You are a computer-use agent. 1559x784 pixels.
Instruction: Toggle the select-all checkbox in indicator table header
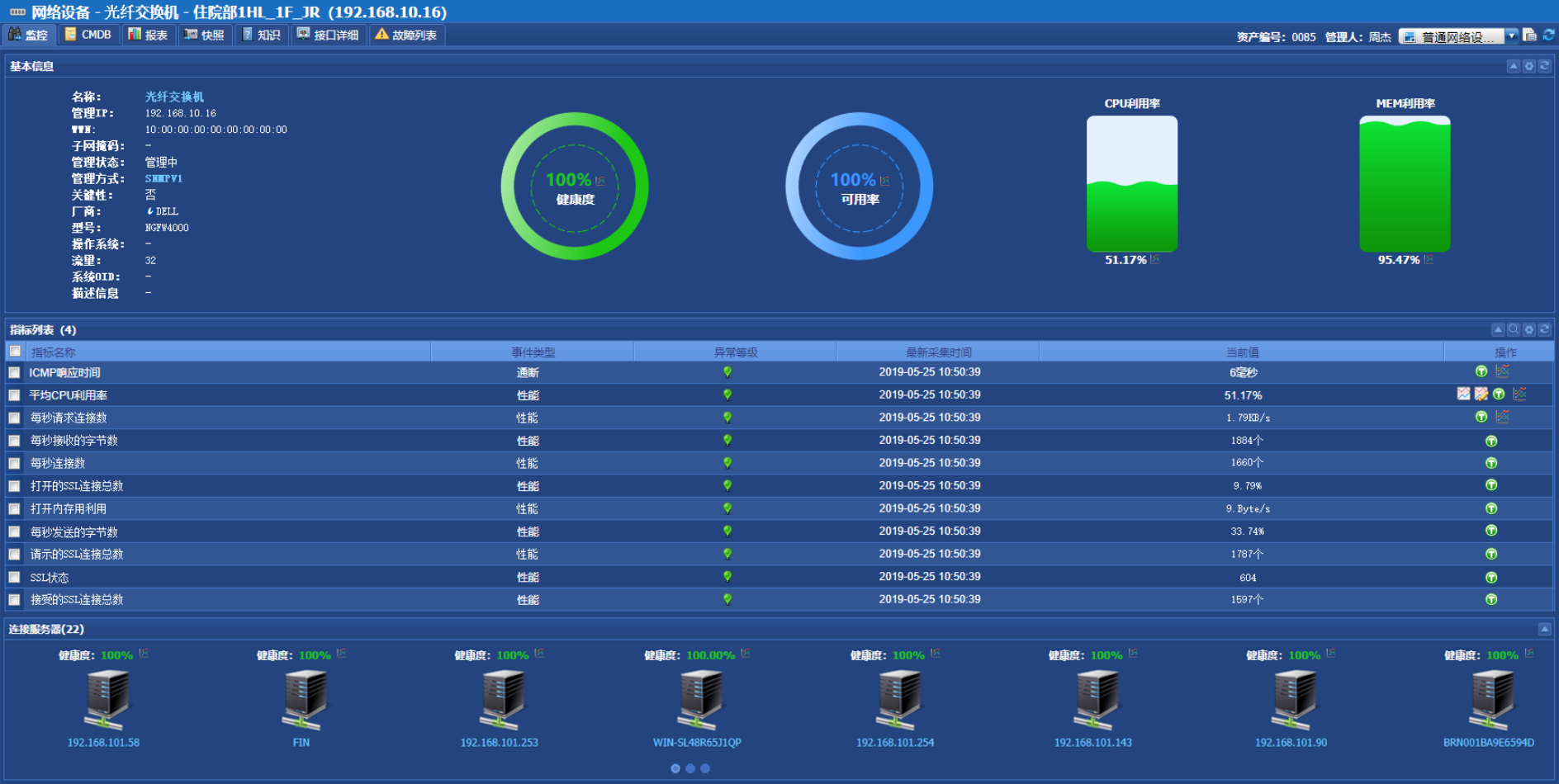coord(15,351)
